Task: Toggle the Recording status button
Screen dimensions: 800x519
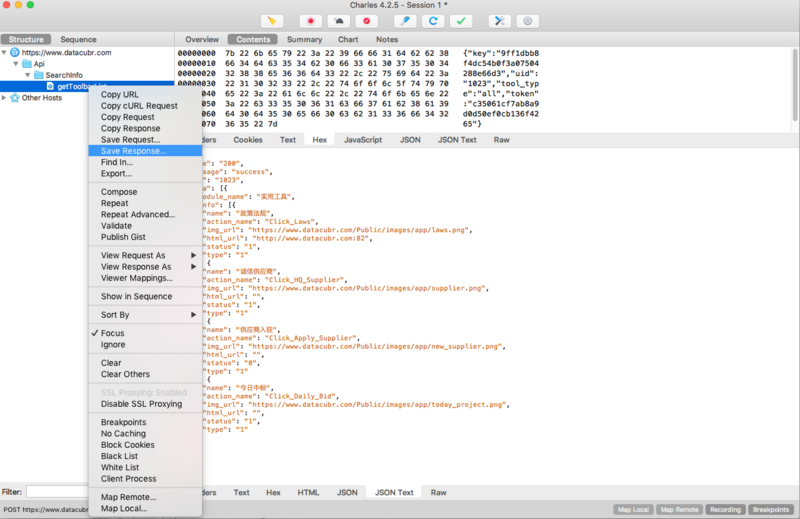Action: (x=725, y=509)
